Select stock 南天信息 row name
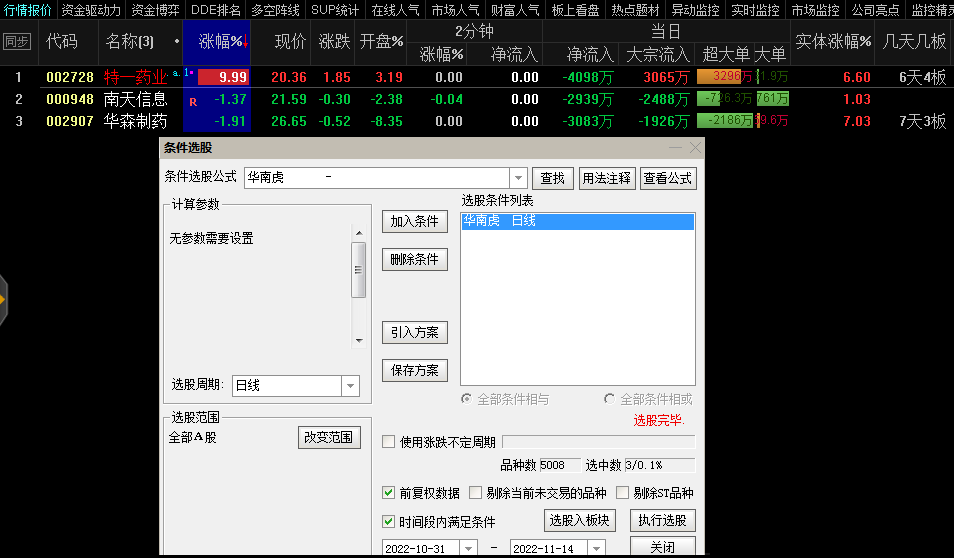This screenshot has width=954, height=558. 135,99
